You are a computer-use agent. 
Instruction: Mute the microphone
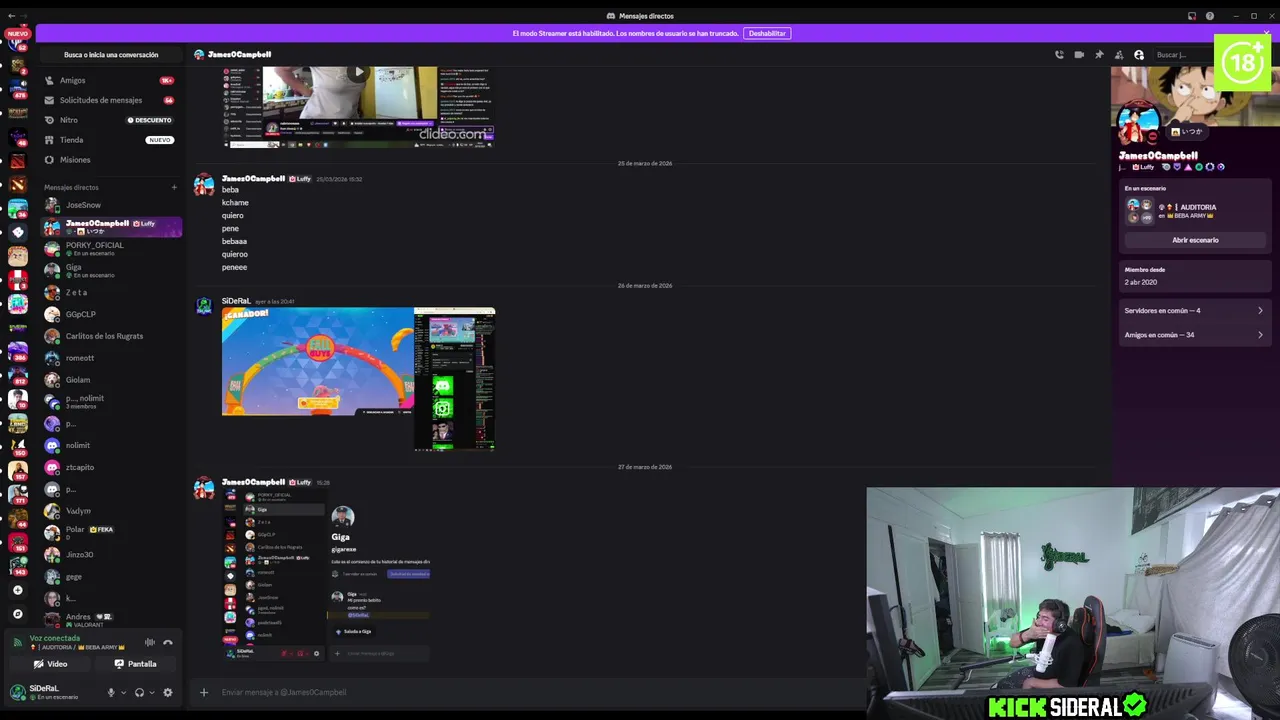[111, 692]
